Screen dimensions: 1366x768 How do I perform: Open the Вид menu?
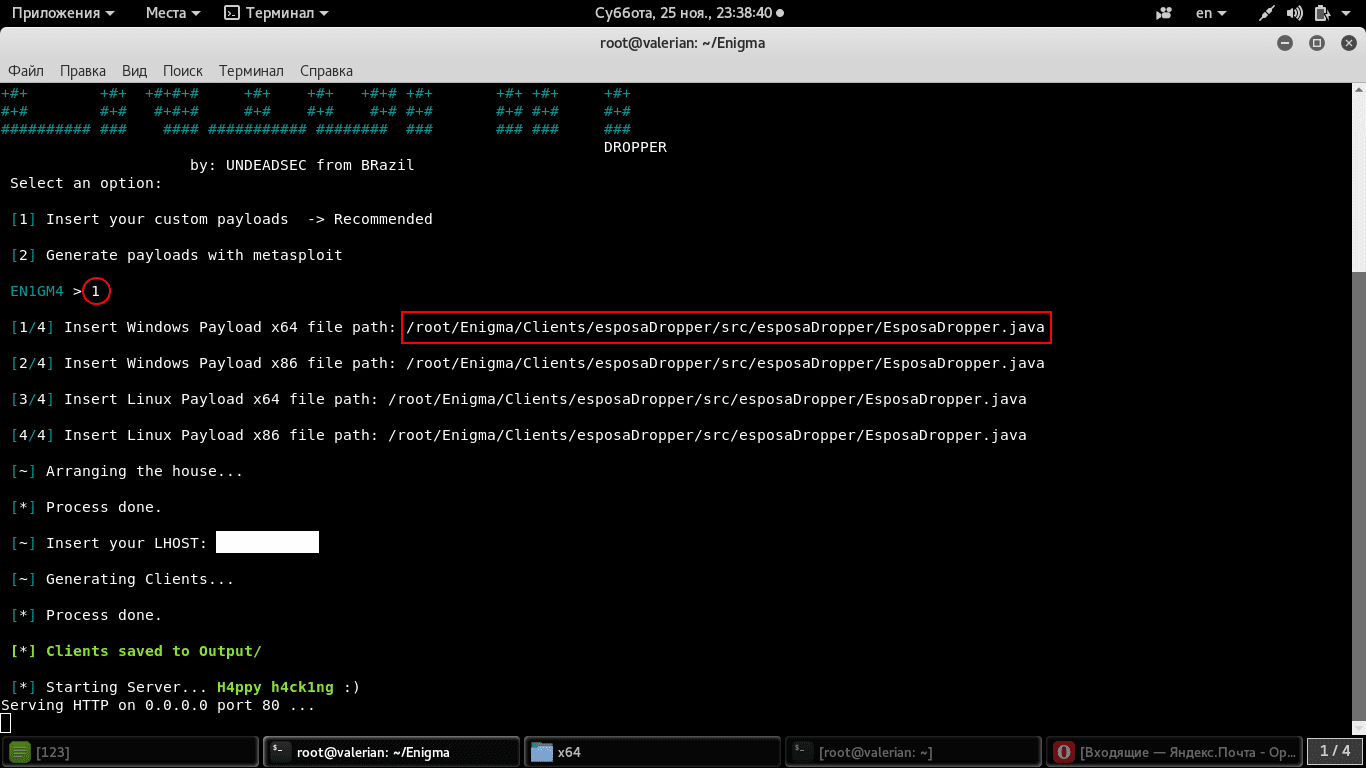[134, 71]
